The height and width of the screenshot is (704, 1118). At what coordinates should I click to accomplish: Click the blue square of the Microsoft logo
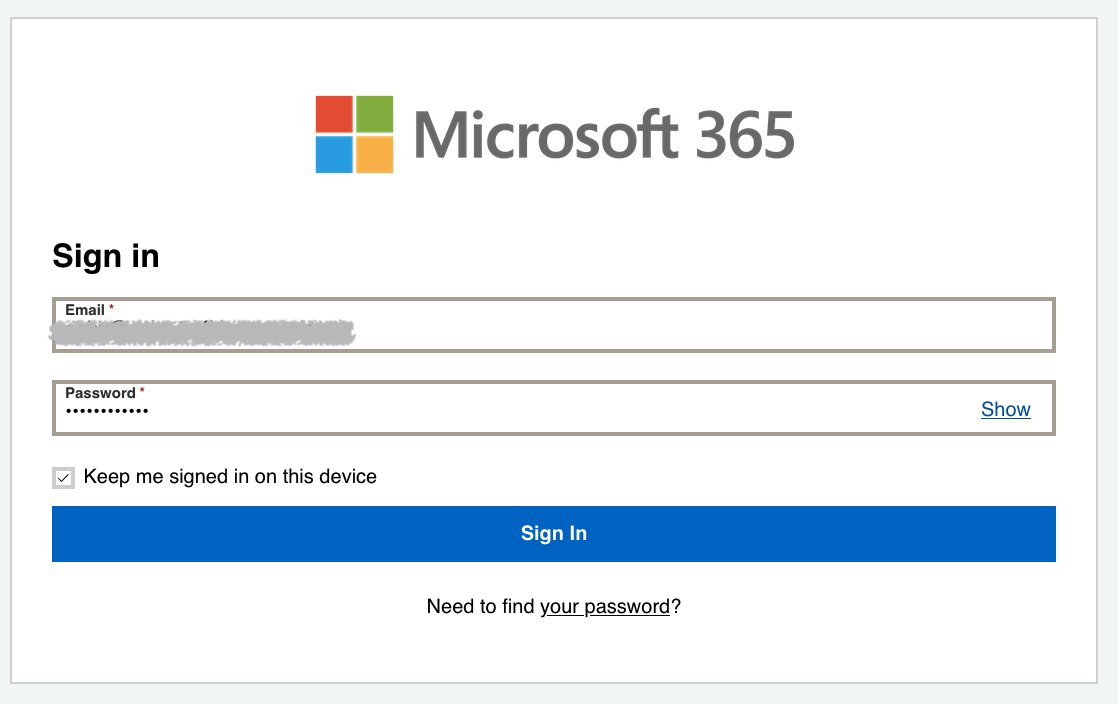pos(334,155)
